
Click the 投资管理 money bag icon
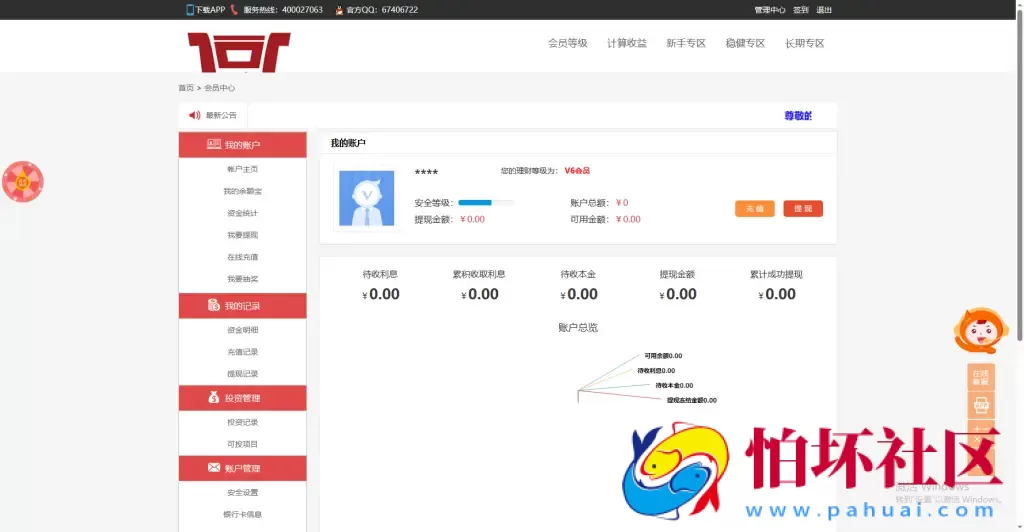coord(214,397)
